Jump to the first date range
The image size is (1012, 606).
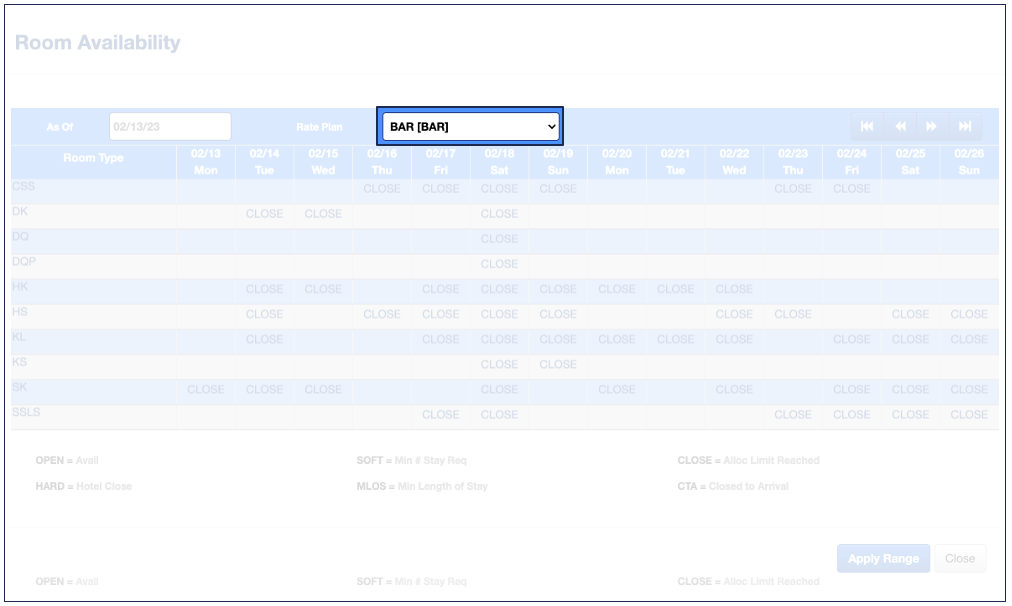click(867, 126)
